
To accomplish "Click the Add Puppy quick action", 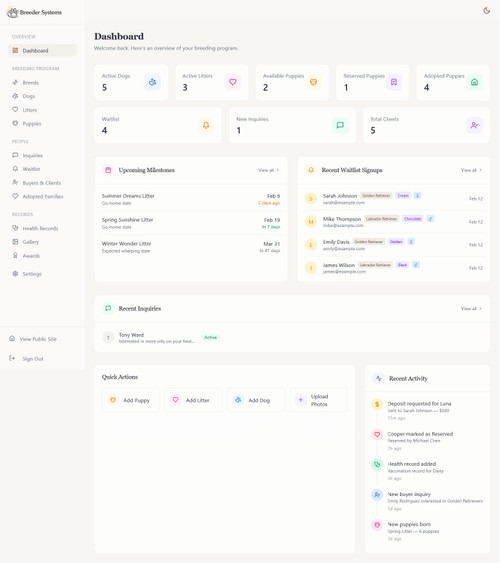I will (131, 400).
